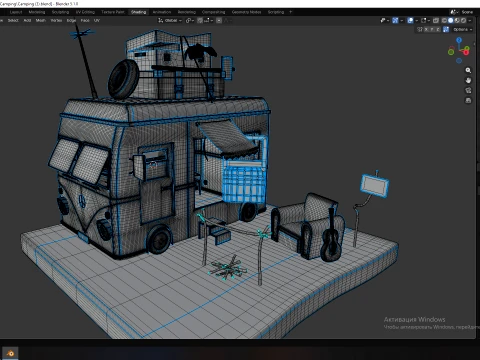Switch to wireframe viewport shading
Image resolution: width=480 pixels, height=360 pixels.
pyautogui.click(x=444, y=20)
